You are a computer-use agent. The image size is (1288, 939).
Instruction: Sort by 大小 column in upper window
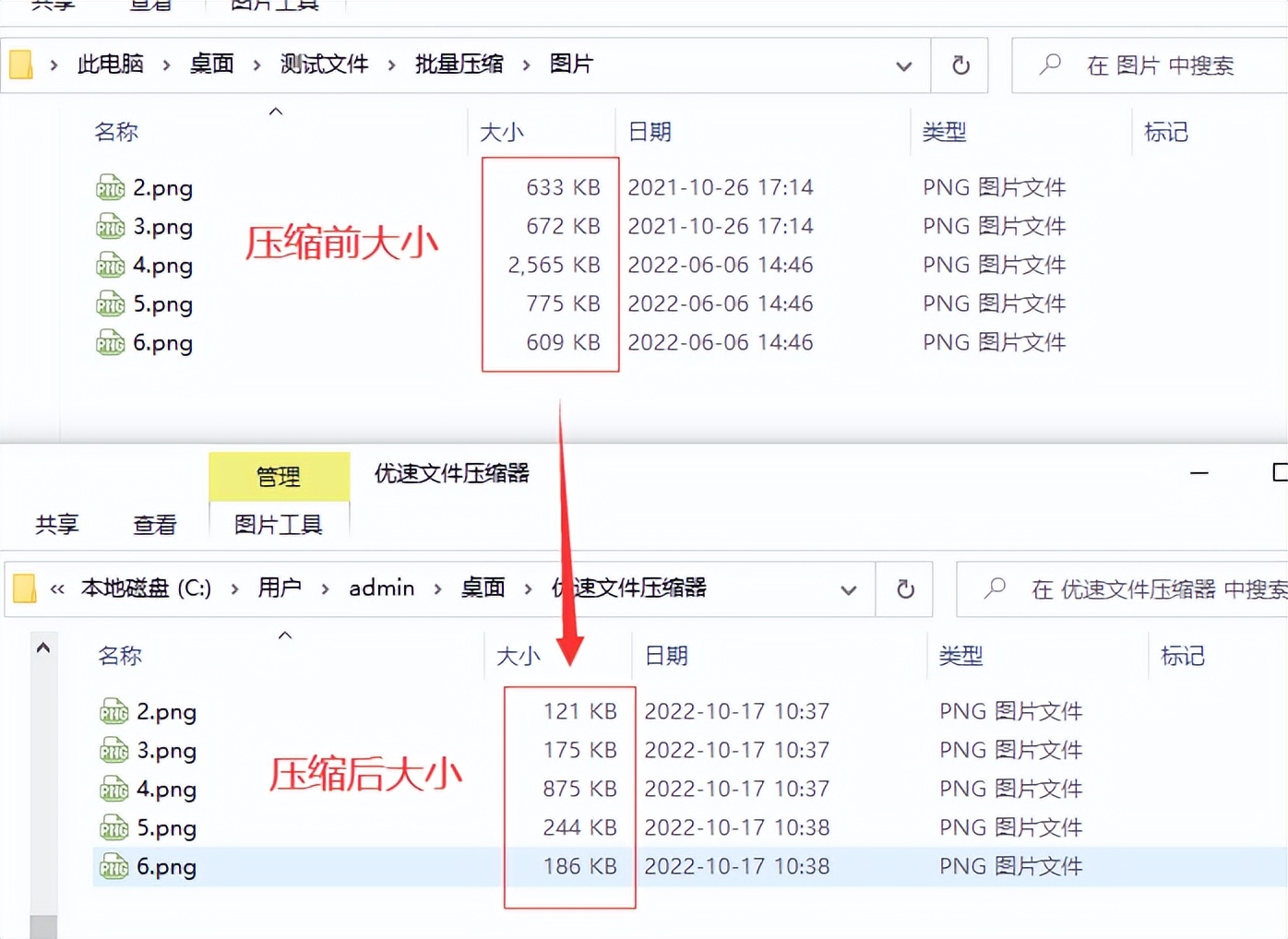[502, 133]
